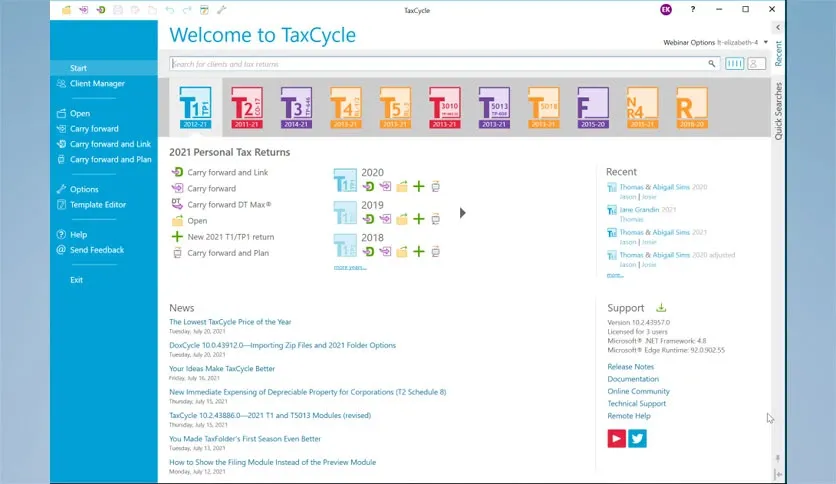The height and width of the screenshot is (484, 836).
Task: Click New 2021 T1/TP1 return
Action: 223,237
